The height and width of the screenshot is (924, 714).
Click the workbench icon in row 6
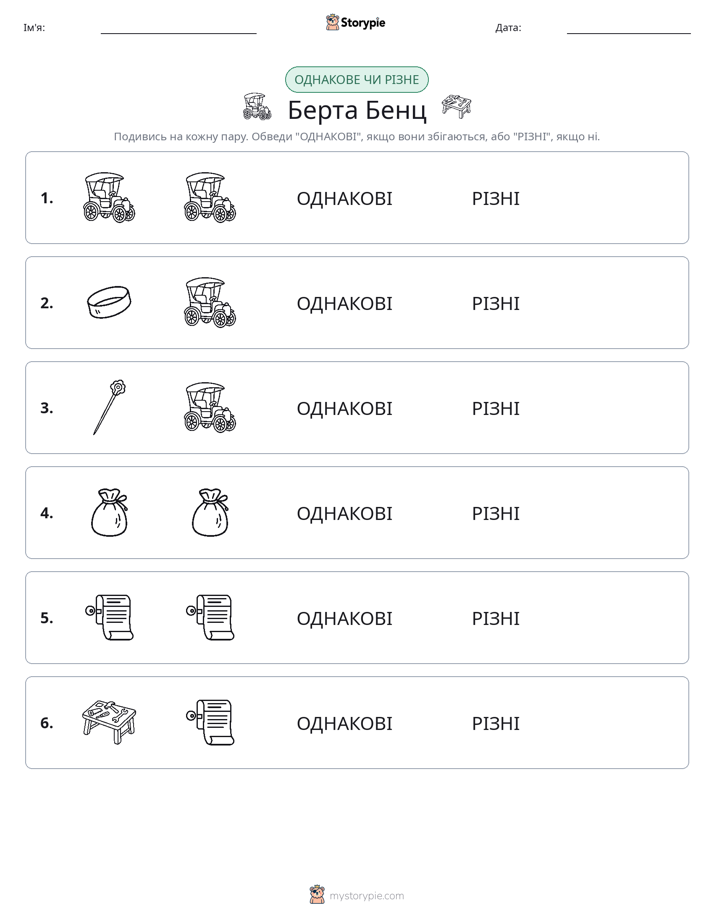(109, 722)
